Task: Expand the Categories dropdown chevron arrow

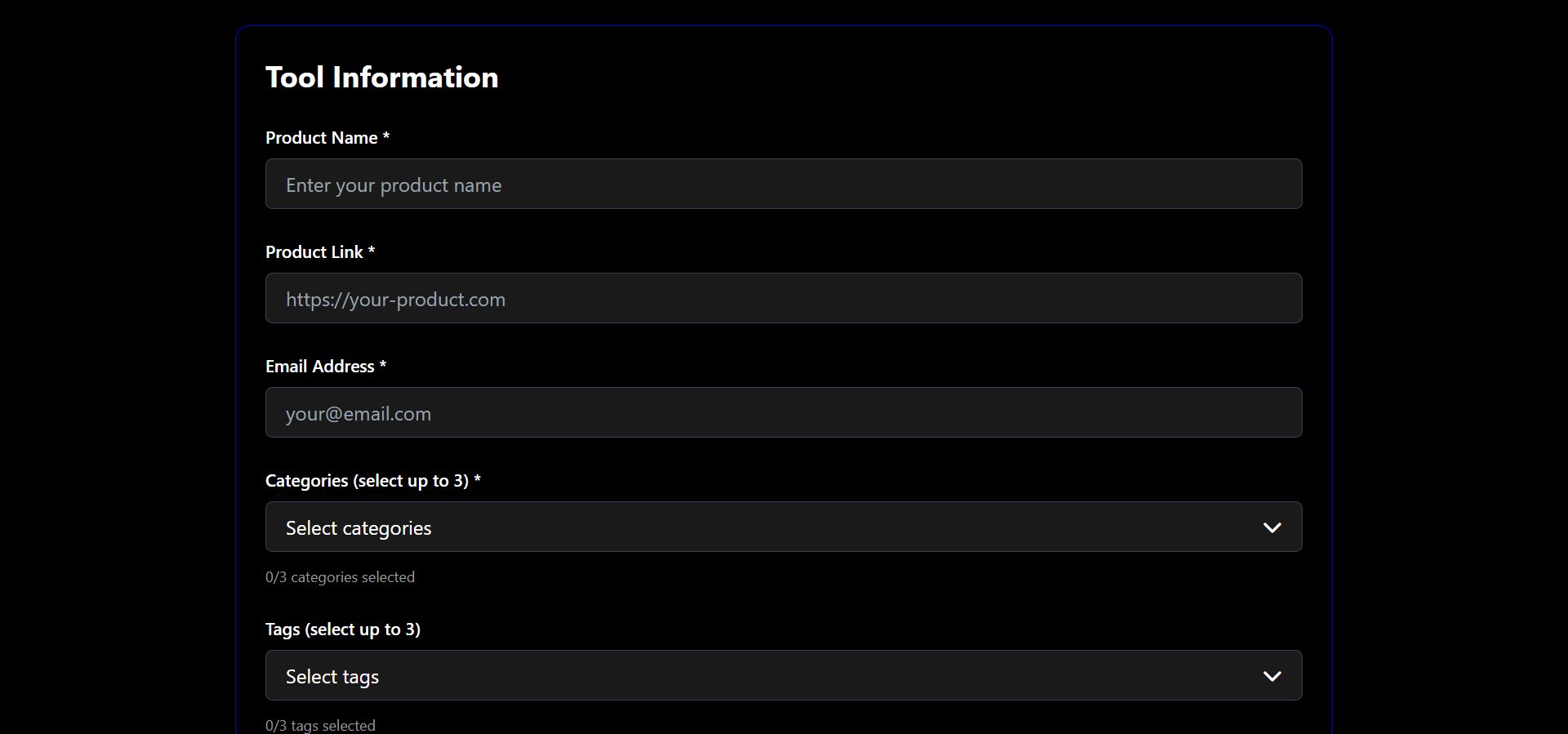Action: [x=1272, y=527]
